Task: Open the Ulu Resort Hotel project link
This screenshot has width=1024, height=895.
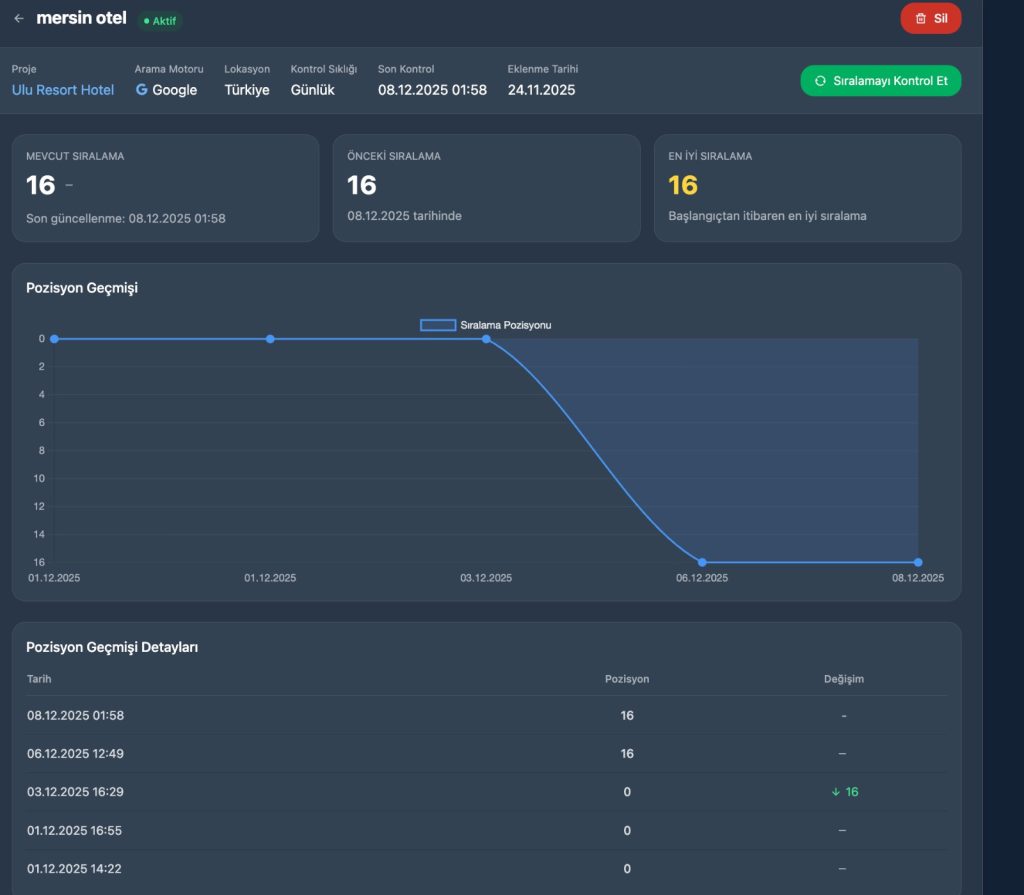Action: click(x=63, y=90)
